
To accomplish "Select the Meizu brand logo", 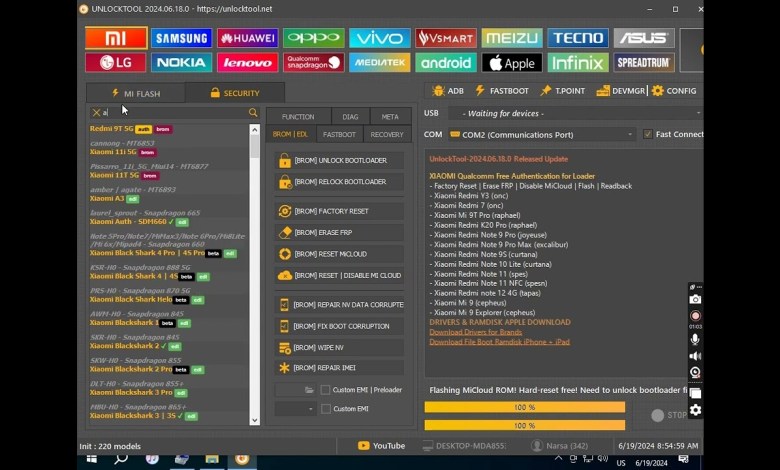I will [x=512, y=38].
